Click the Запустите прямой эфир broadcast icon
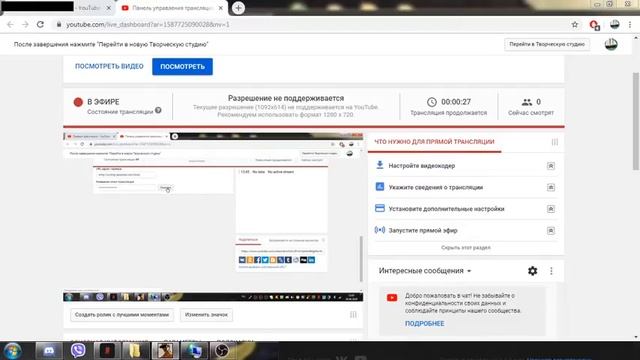640x360 pixels. click(380, 230)
